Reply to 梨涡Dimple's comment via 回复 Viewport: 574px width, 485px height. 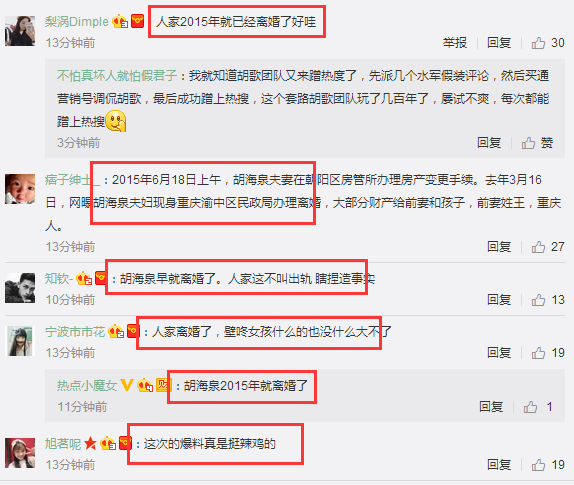(499, 43)
